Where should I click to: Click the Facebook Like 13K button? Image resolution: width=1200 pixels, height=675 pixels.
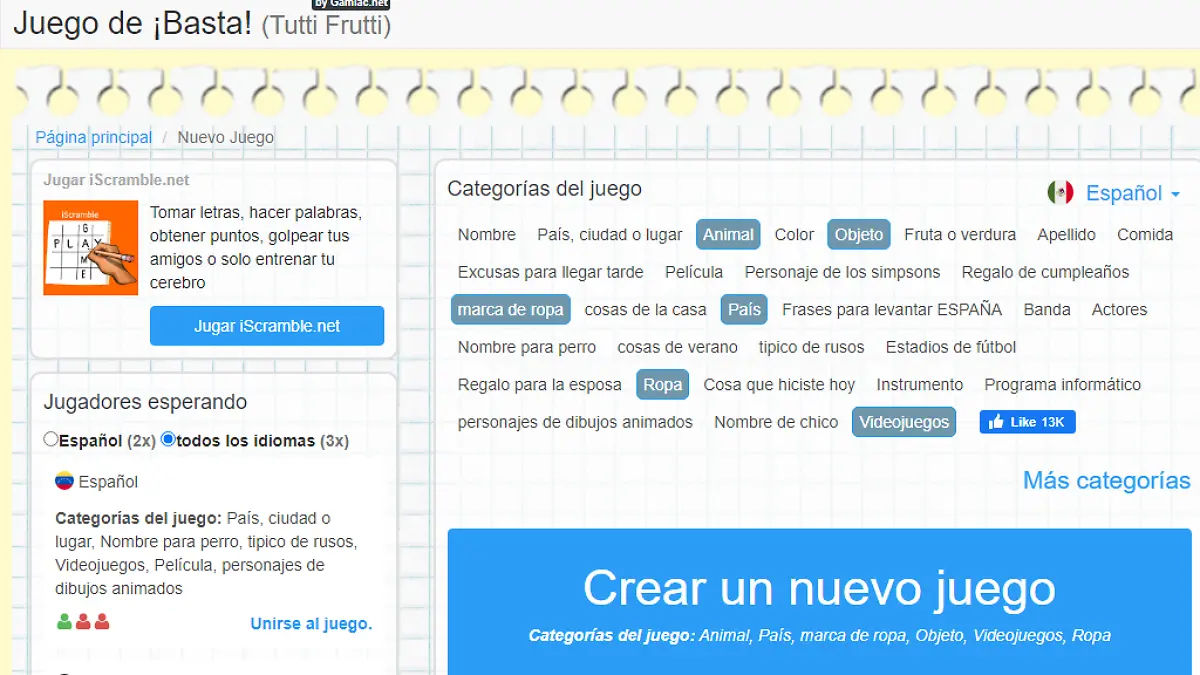point(1027,422)
